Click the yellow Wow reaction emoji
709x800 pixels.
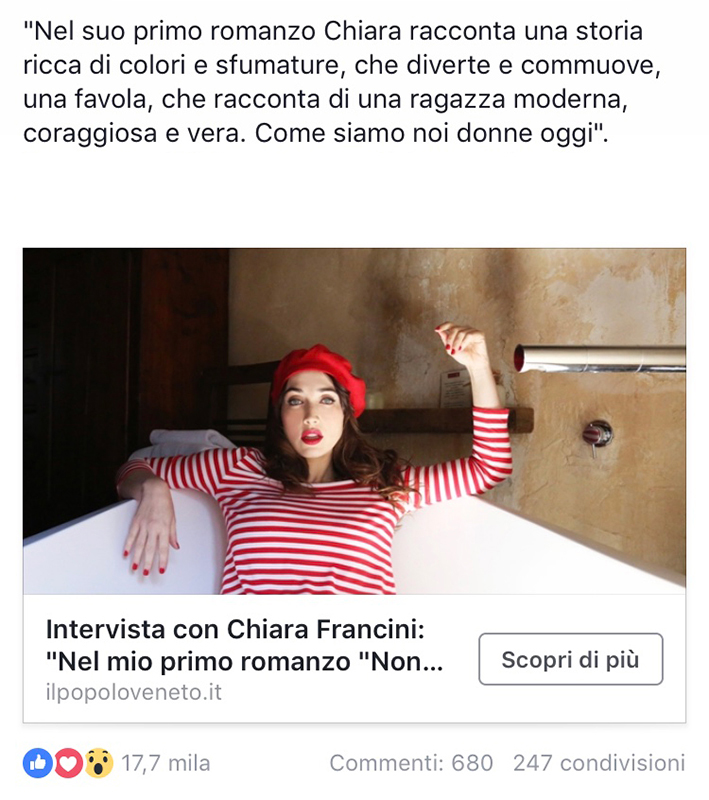(x=99, y=763)
